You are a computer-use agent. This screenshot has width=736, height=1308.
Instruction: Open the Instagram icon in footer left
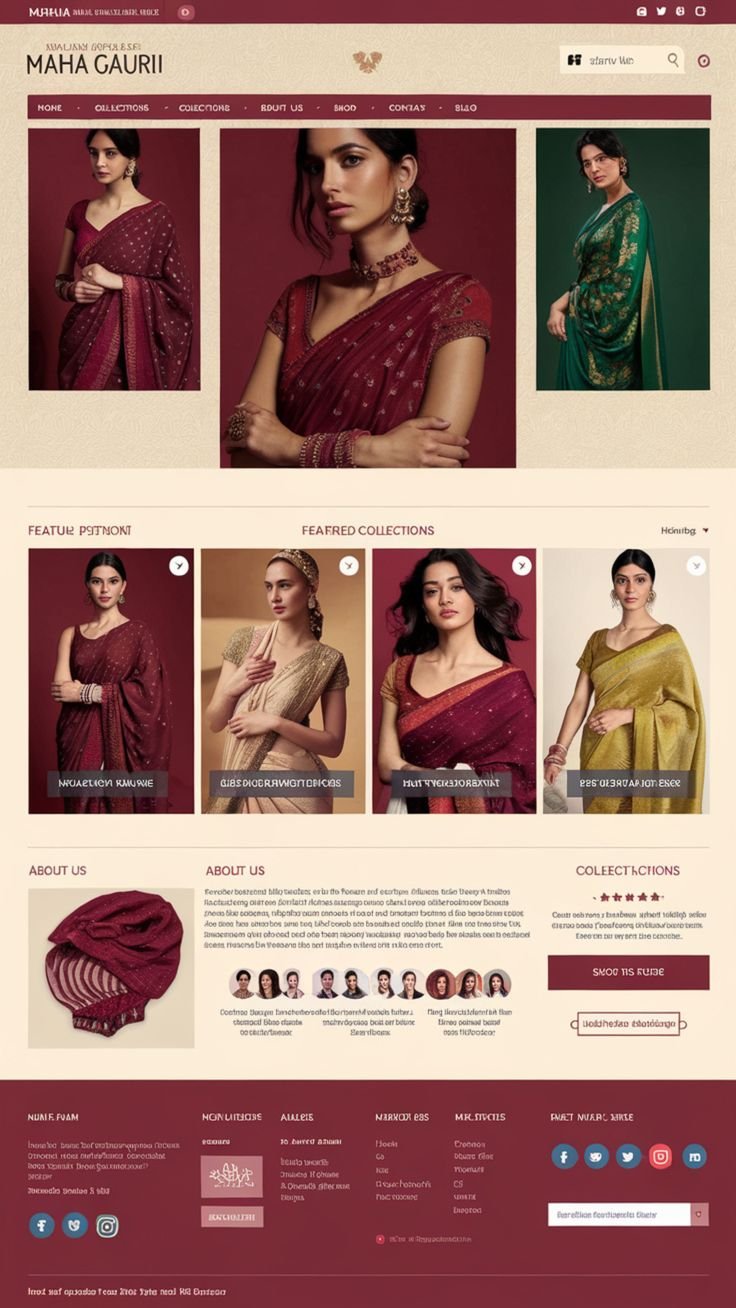107,1225
